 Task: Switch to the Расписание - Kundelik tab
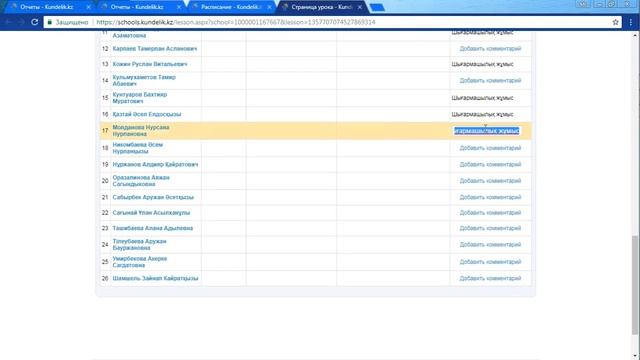tap(231, 7)
